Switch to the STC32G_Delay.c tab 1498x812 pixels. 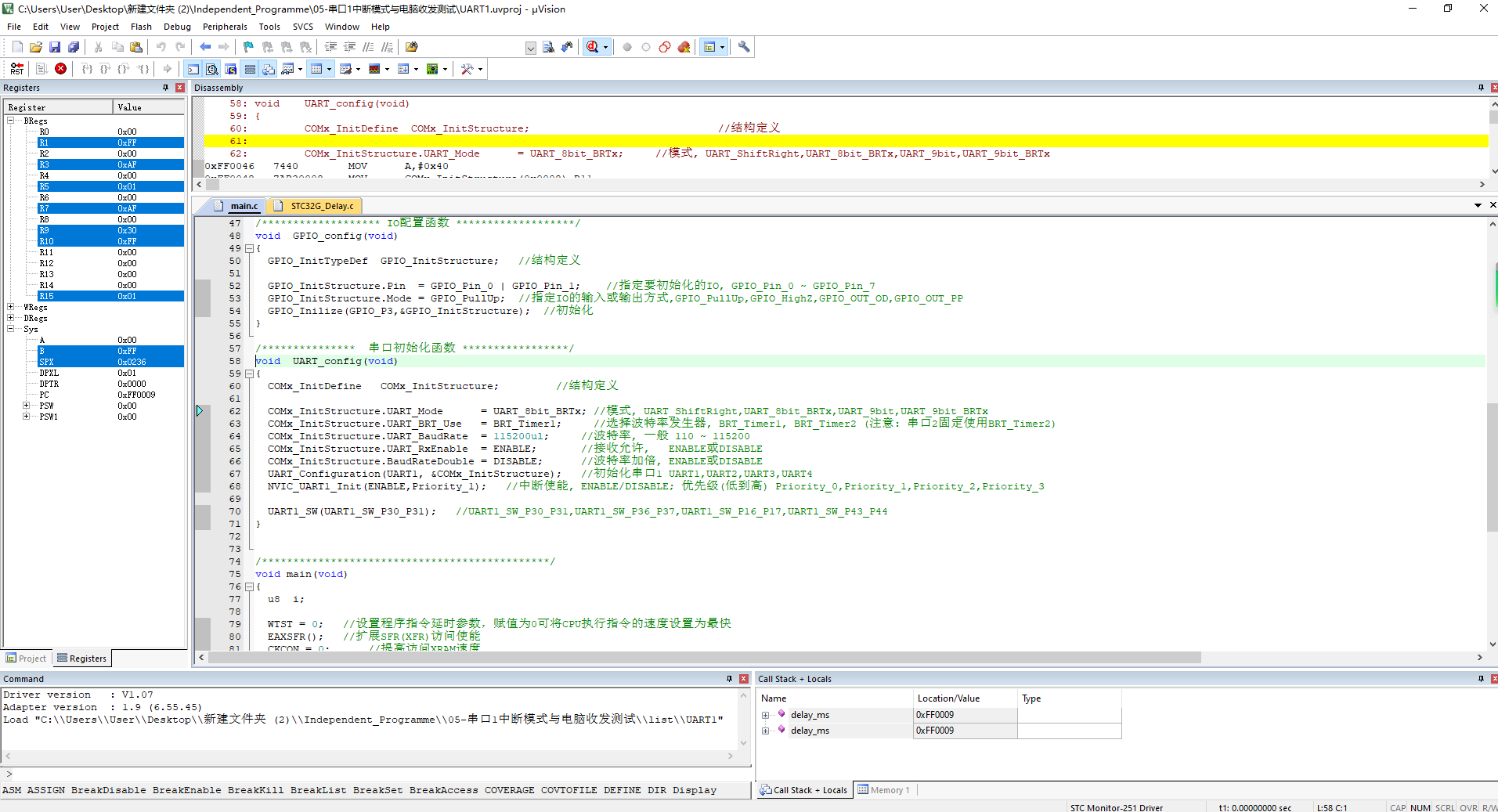(314, 206)
